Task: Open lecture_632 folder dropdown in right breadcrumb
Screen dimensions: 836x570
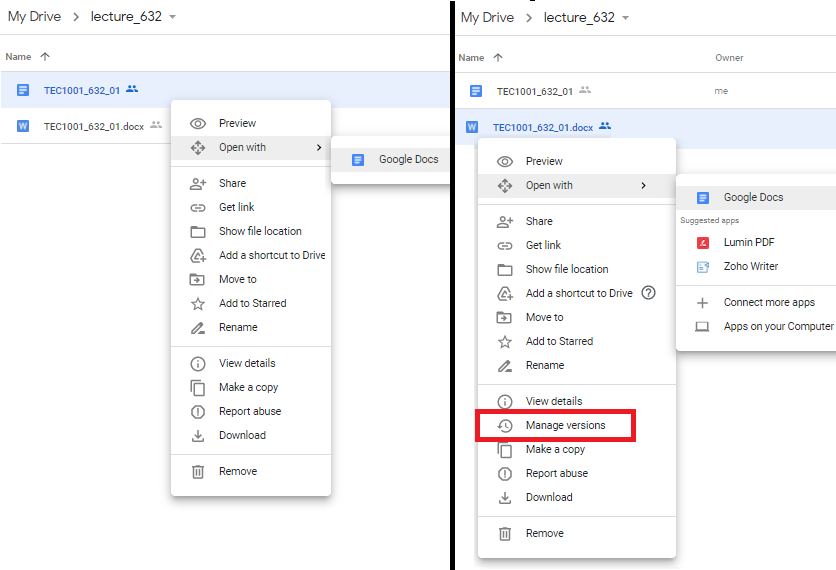Action: tap(625, 18)
